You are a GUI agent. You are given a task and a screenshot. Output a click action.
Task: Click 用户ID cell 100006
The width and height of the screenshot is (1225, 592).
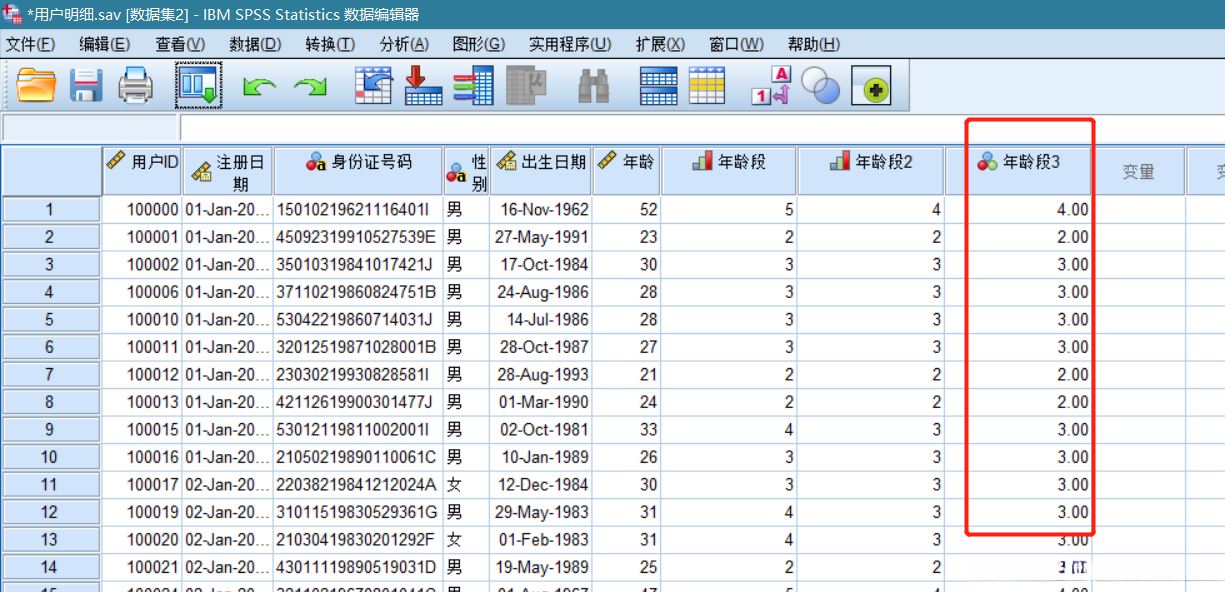[142, 292]
